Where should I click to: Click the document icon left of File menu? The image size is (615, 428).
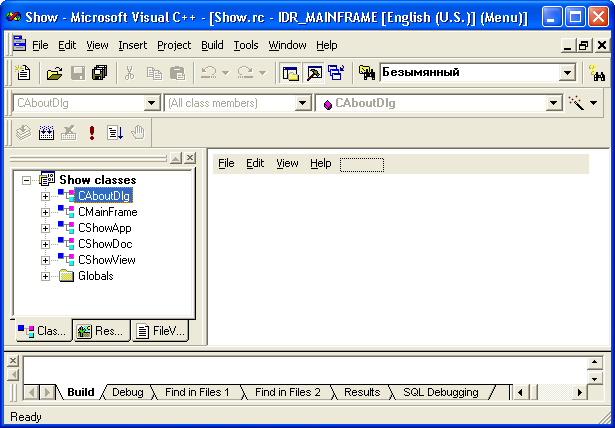coord(19,44)
